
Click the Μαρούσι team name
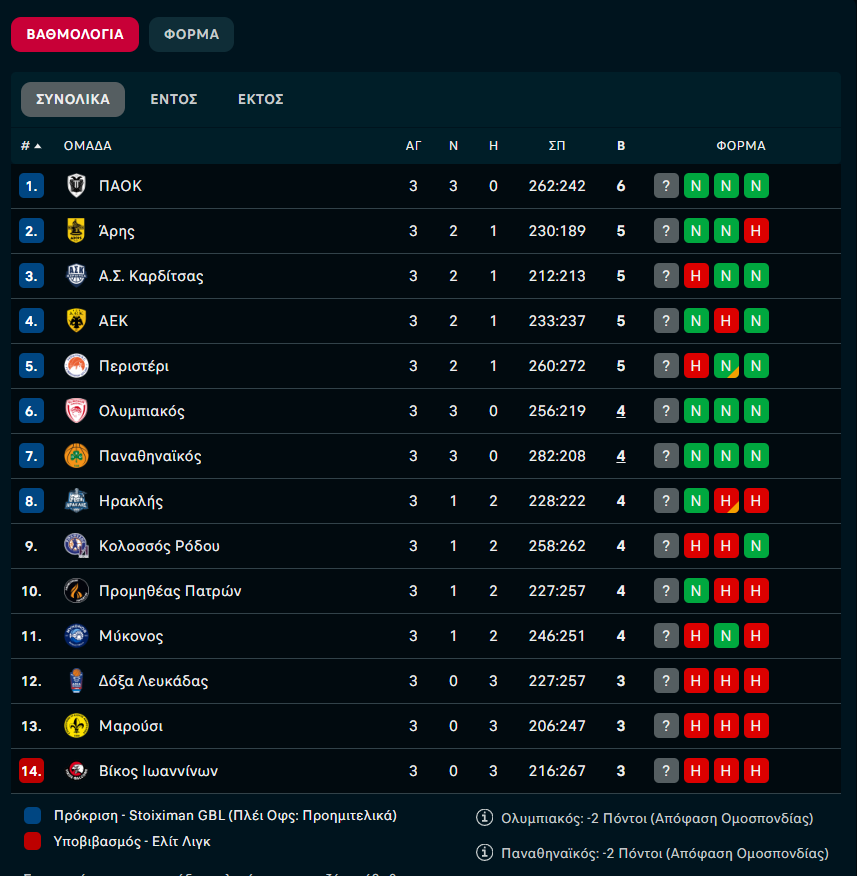tap(131, 726)
